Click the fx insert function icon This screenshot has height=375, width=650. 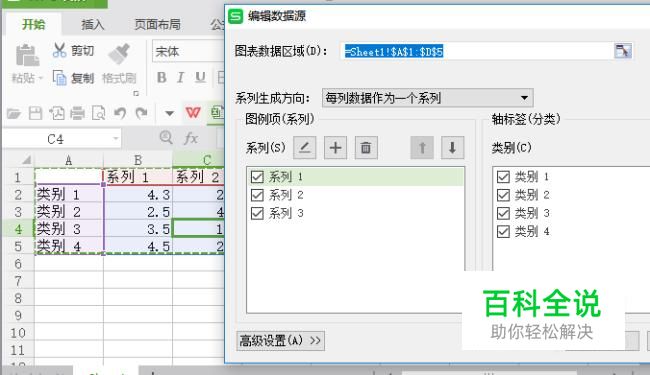click(x=191, y=138)
